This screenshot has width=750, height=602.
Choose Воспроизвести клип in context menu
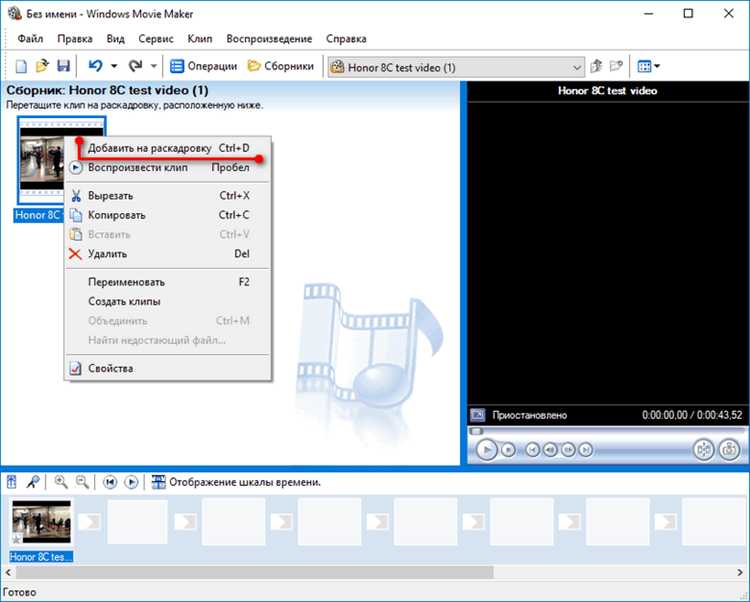(x=168, y=167)
